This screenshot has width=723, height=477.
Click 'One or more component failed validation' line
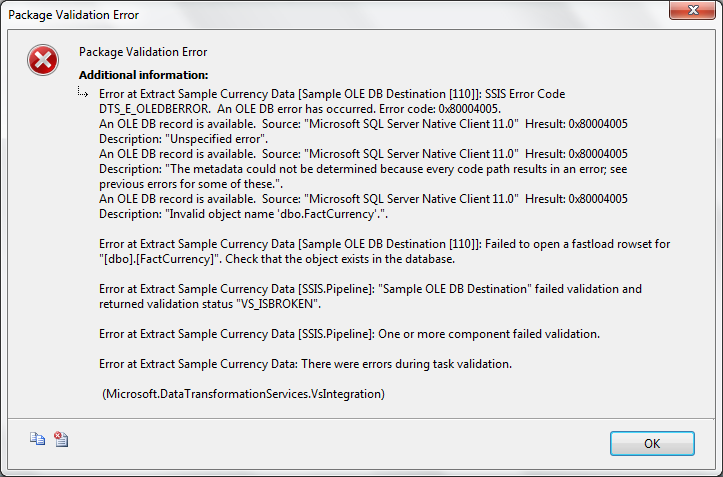(350, 334)
